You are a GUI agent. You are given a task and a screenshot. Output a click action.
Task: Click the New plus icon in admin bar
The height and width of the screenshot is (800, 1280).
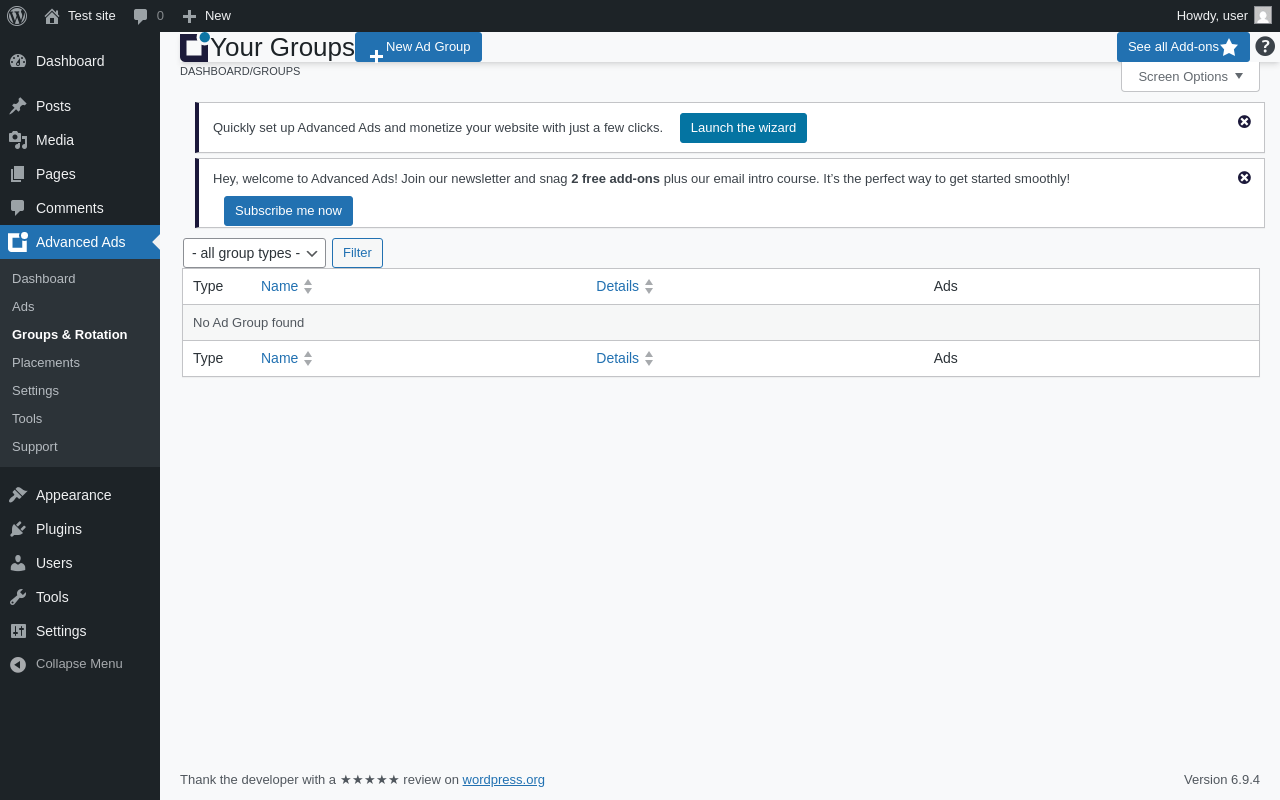point(189,16)
